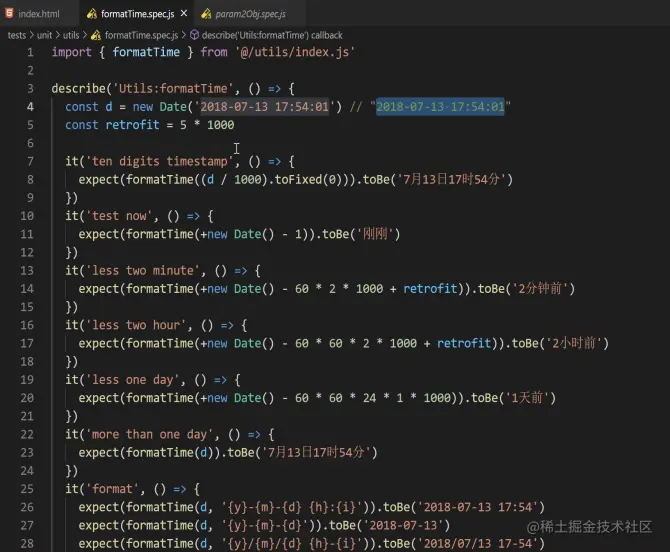The height and width of the screenshot is (552, 670).
Task: Click 'toFixed(0)' call on line 8
Action: pyautogui.click(x=308, y=179)
